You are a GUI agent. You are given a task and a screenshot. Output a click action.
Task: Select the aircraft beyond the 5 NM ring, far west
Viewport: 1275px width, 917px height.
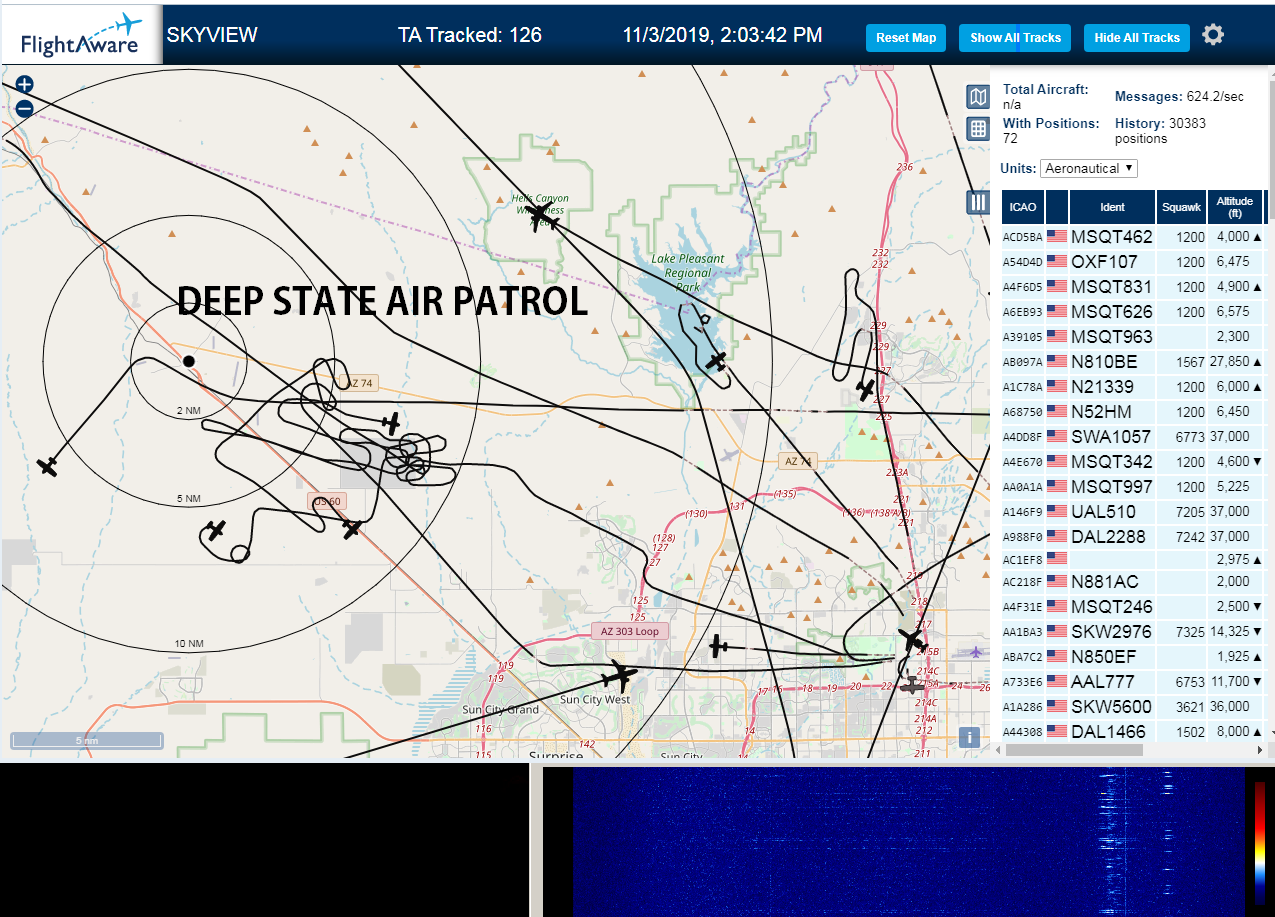pyautogui.click(x=47, y=466)
